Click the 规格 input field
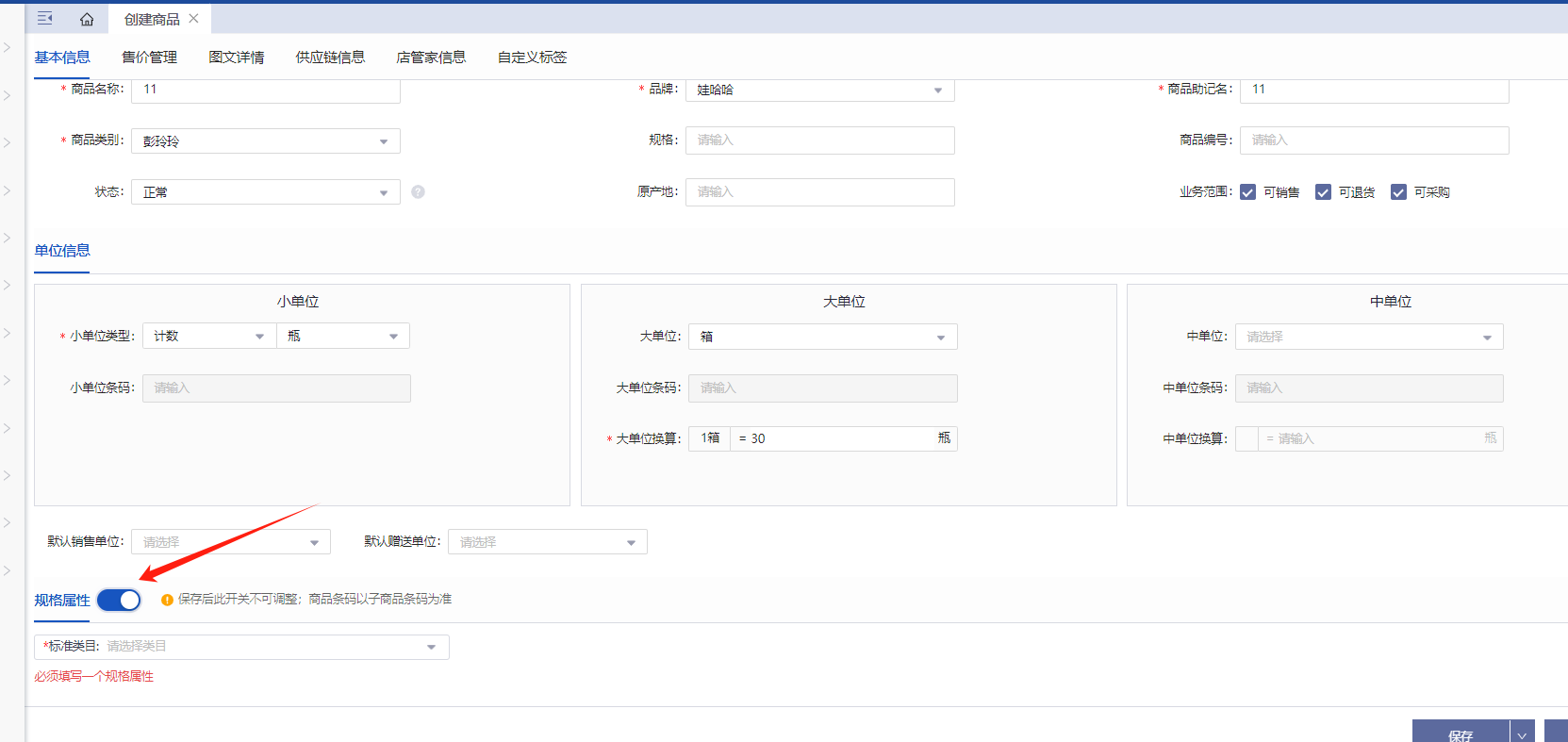The width and height of the screenshot is (1568, 742). 818,140
